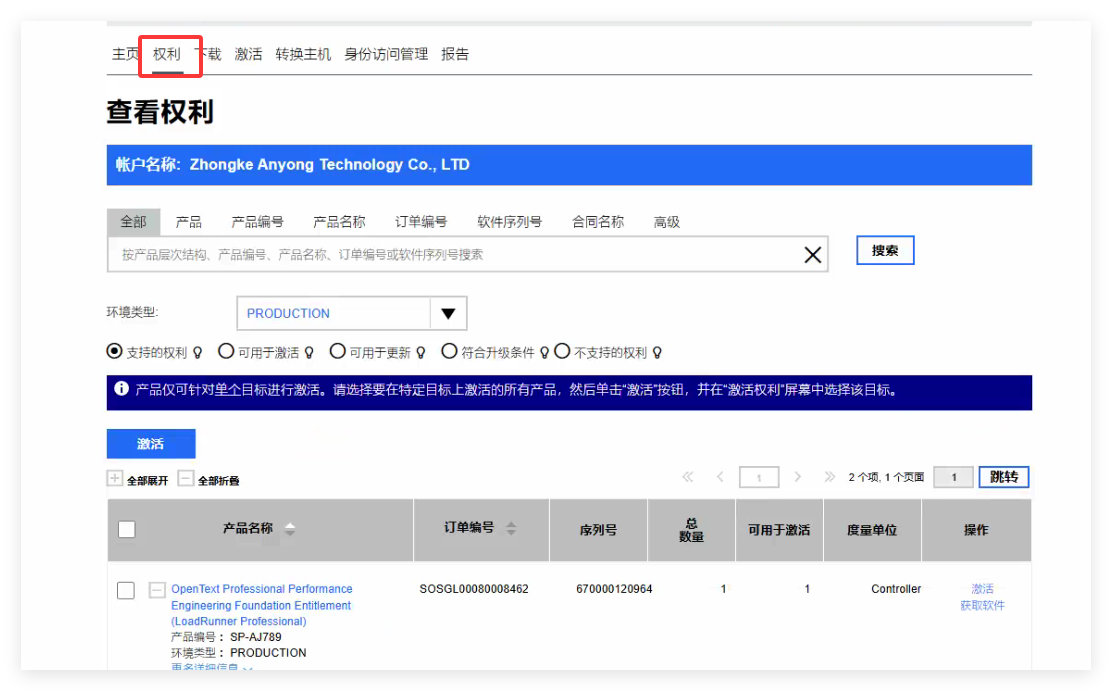The height and width of the screenshot is (691, 1112).
Task: Click first-page double-arrow pagination icon
Action: [x=687, y=477]
